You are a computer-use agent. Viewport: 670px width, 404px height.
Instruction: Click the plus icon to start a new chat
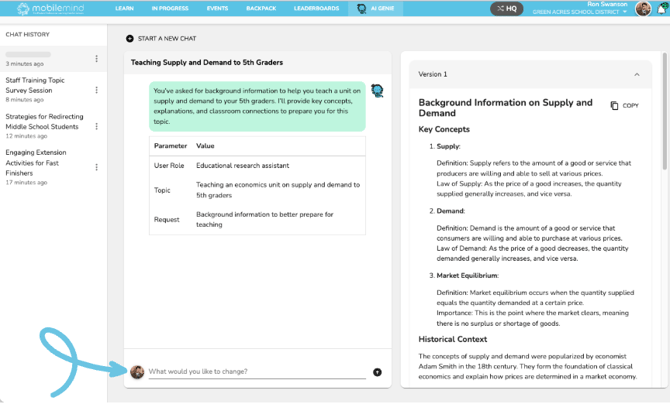pyautogui.click(x=129, y=39)
